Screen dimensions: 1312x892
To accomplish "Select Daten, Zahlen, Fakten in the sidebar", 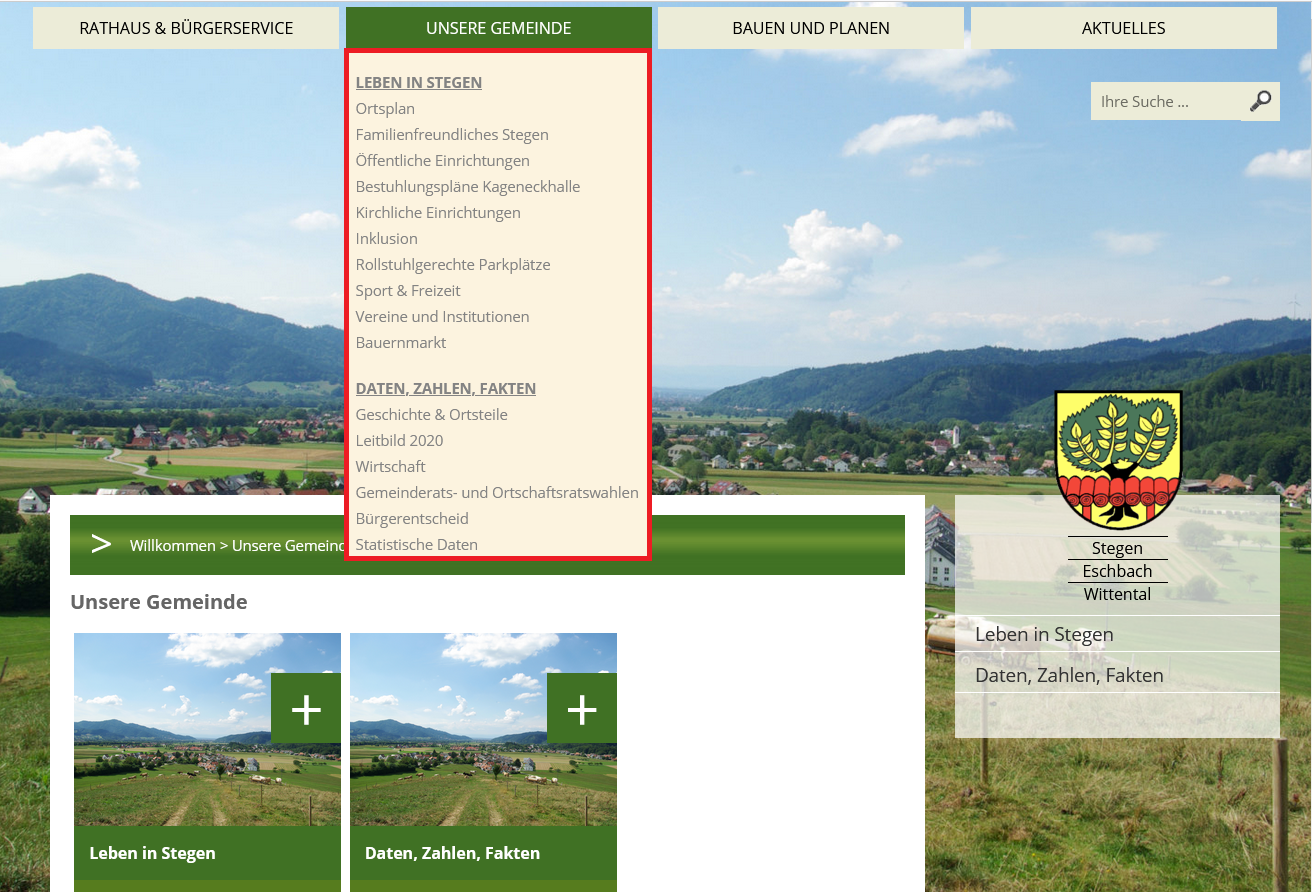I will (1069, 675).
